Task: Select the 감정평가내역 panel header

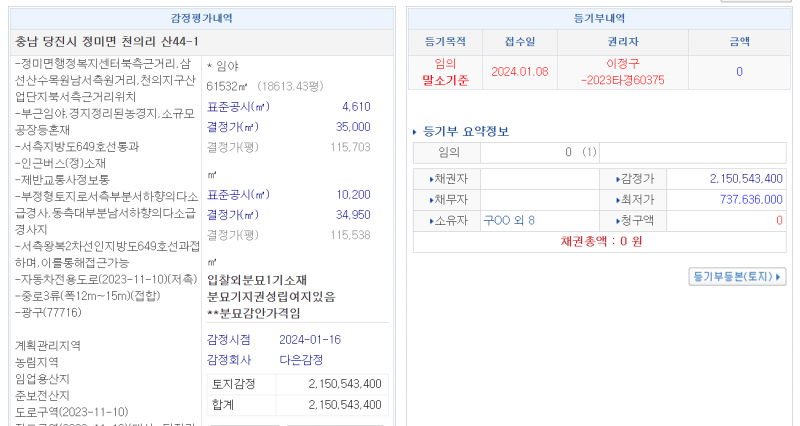Action: coord(203,18)
